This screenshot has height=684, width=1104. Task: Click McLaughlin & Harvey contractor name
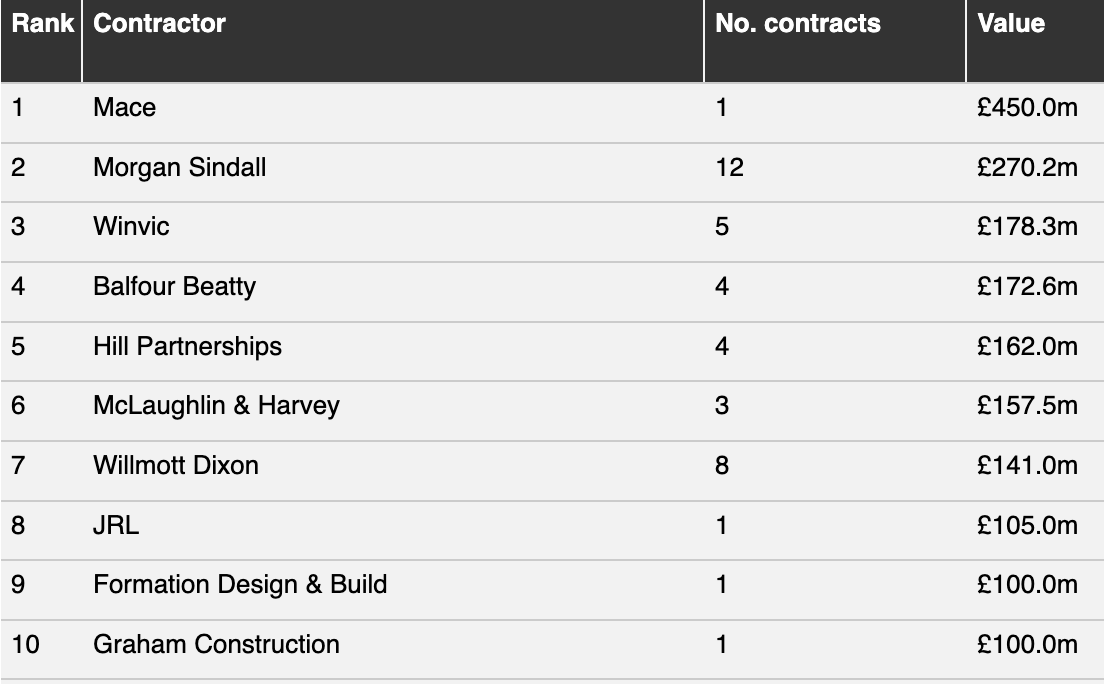(x=216, y=405)
